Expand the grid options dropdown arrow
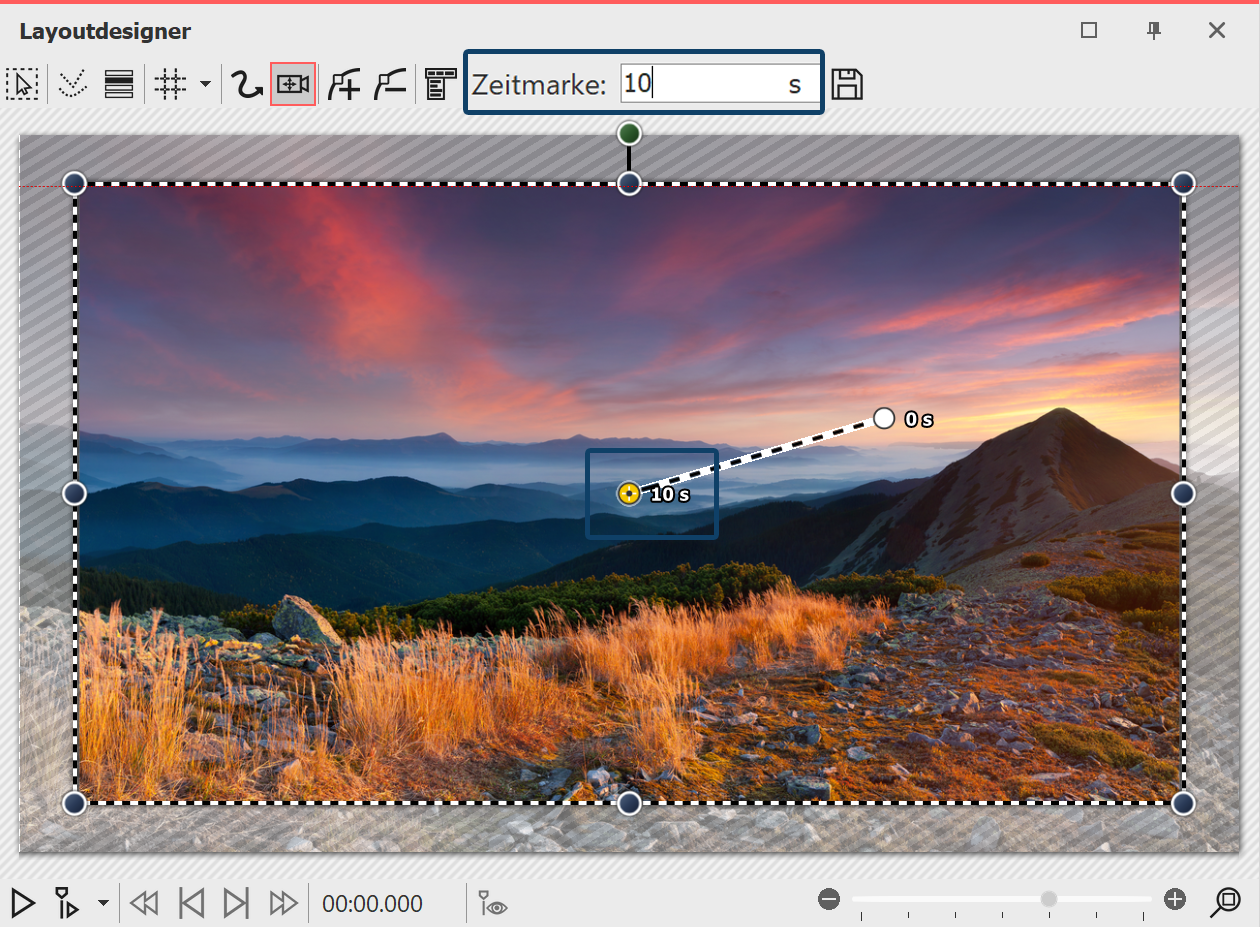Viewport: 1260px width, 927px height. coord(205,85)
